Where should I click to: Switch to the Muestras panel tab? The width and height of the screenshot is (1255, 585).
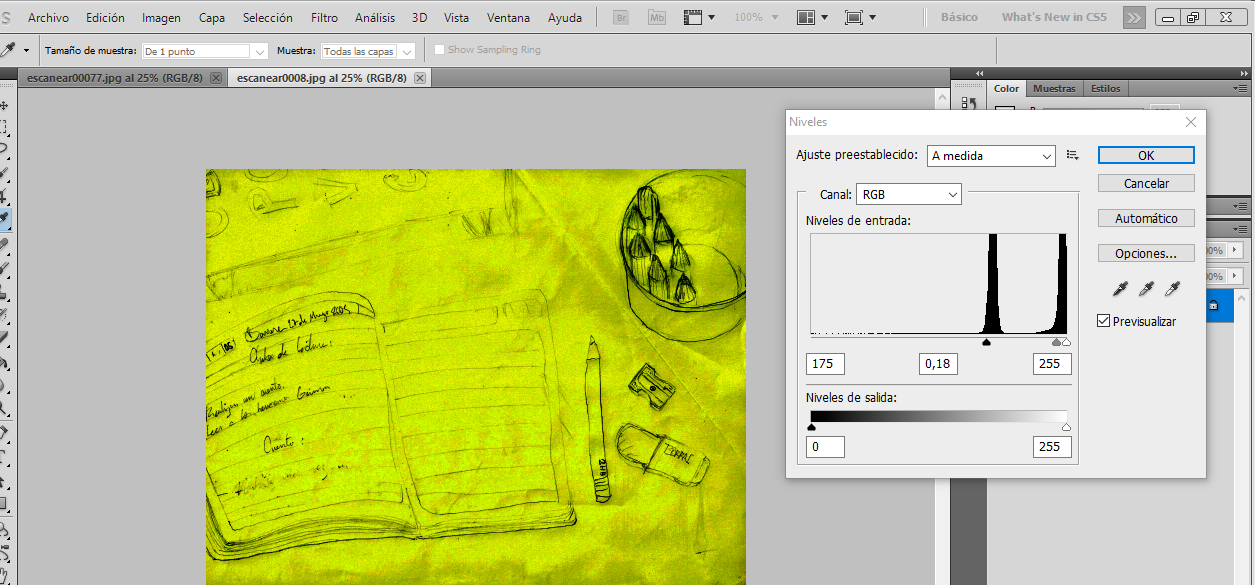[x=1054, y=88]
